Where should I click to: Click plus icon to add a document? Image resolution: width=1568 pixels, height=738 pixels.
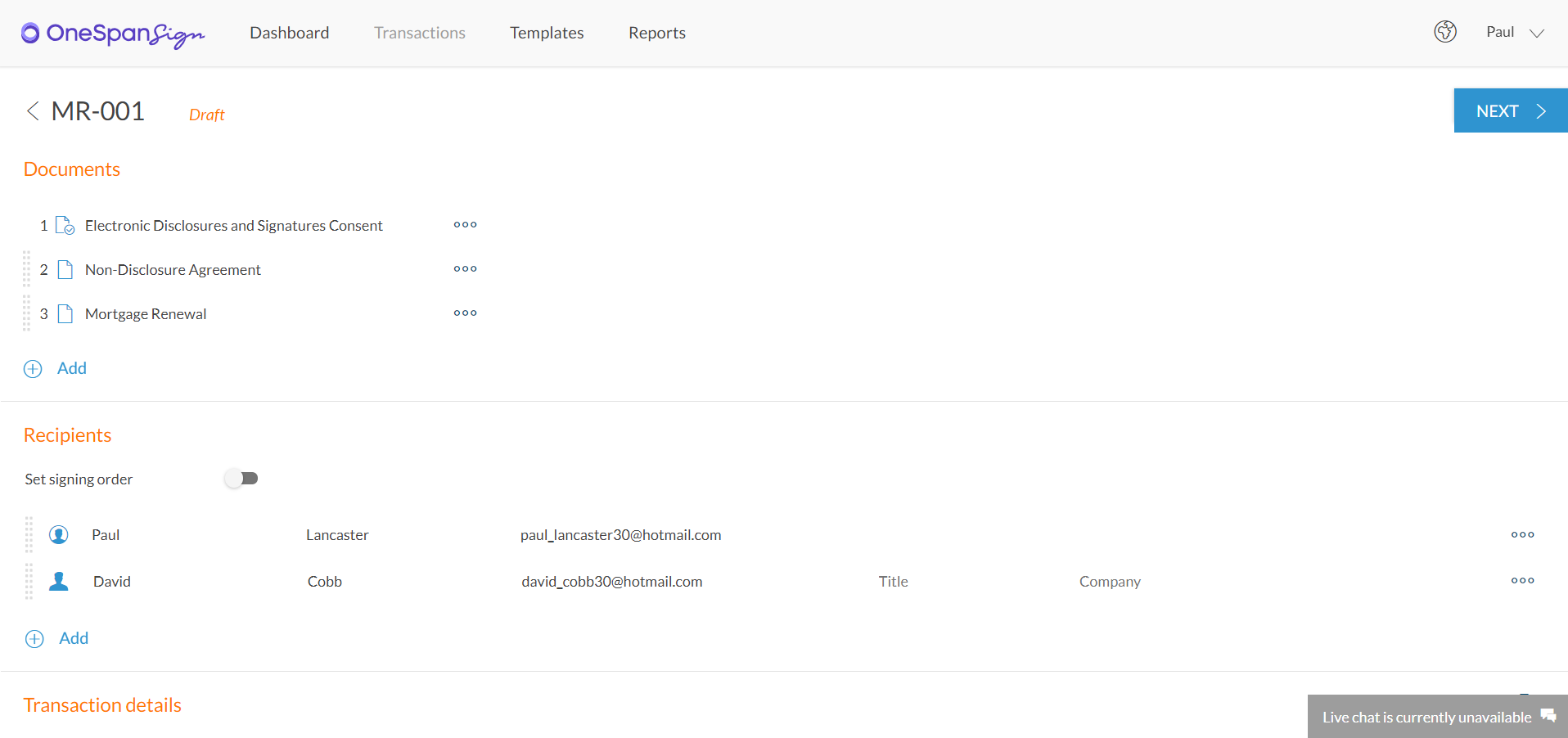pos(33,369)
